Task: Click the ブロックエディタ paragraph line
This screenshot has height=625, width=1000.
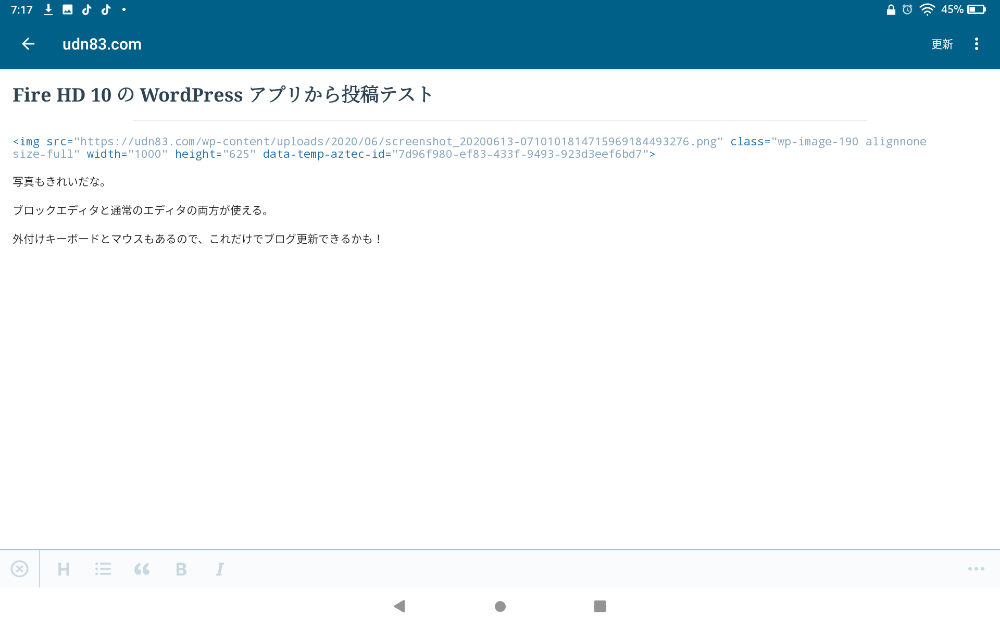Action: pos(140,211)
